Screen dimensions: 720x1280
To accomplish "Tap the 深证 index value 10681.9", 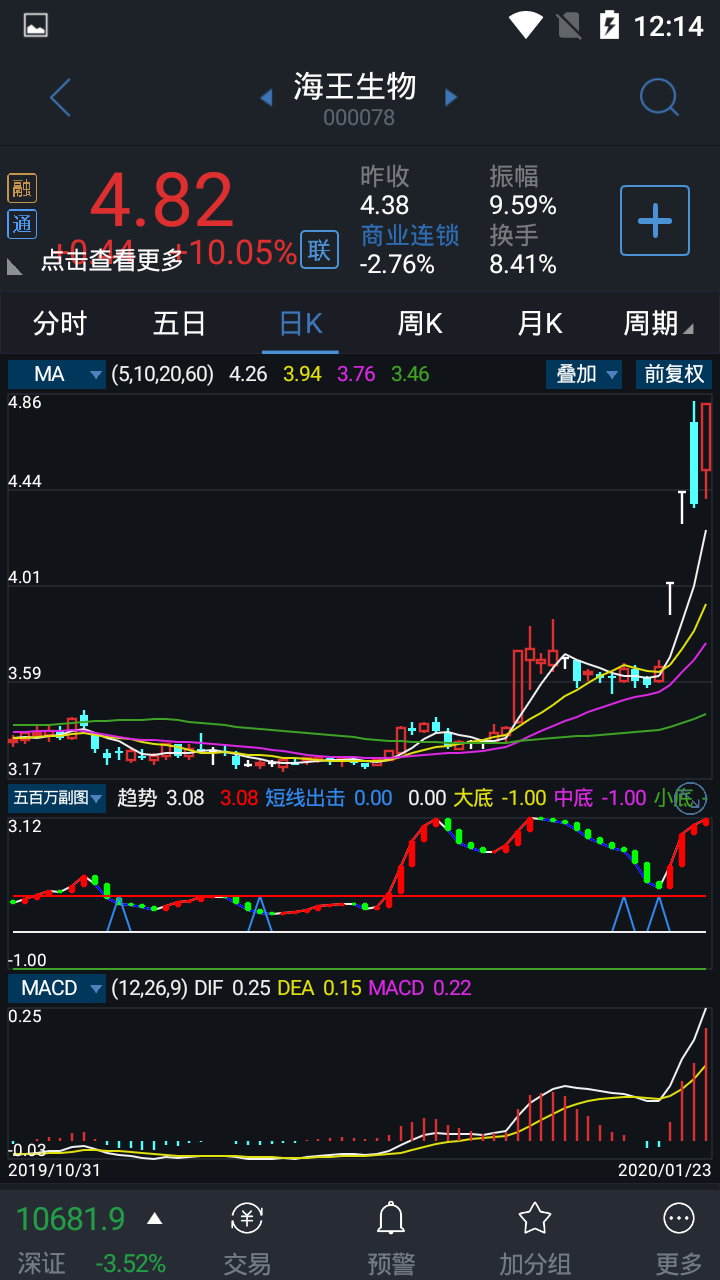I will (x=71, y=1219).
